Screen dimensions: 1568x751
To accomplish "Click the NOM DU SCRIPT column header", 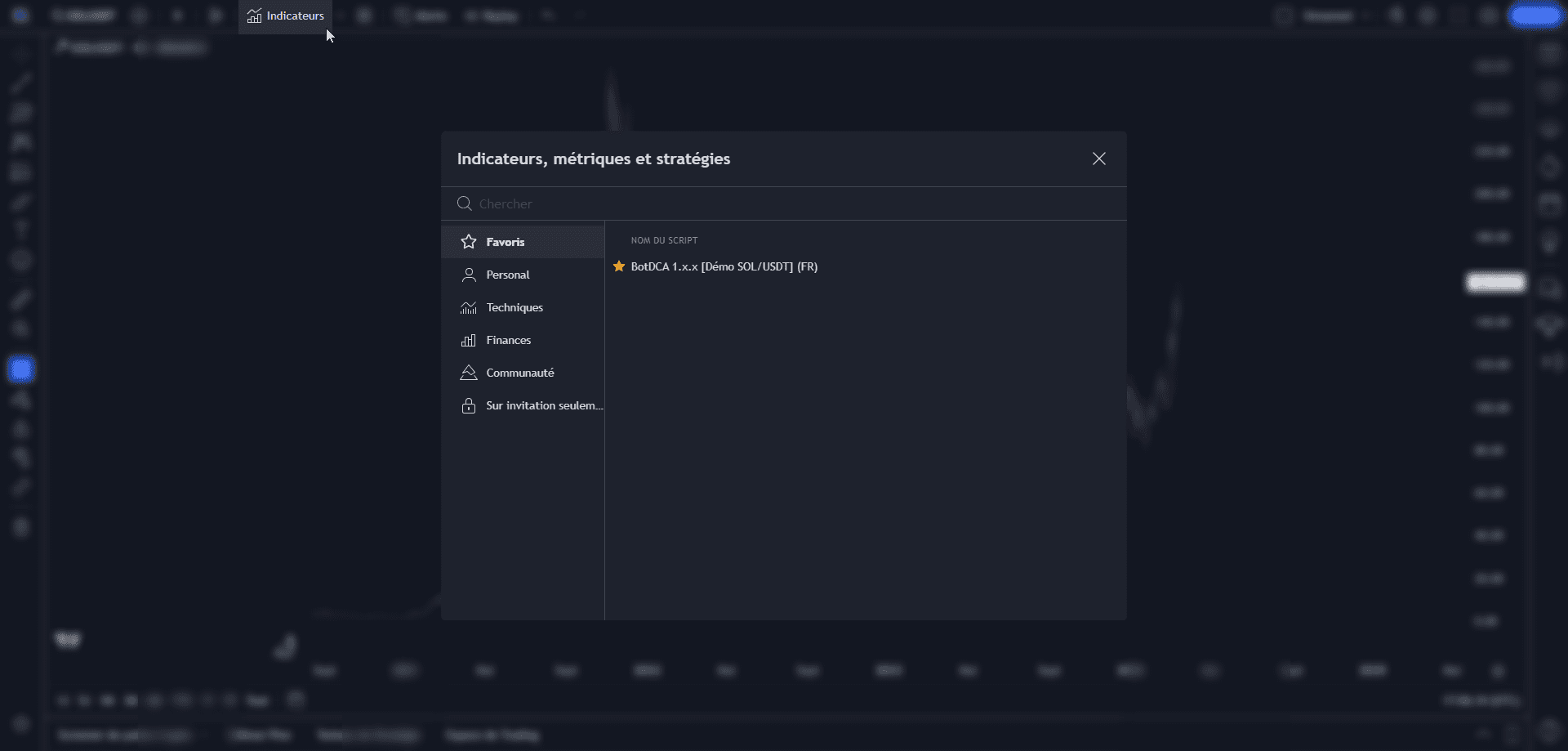I will (x=664, y=240).
